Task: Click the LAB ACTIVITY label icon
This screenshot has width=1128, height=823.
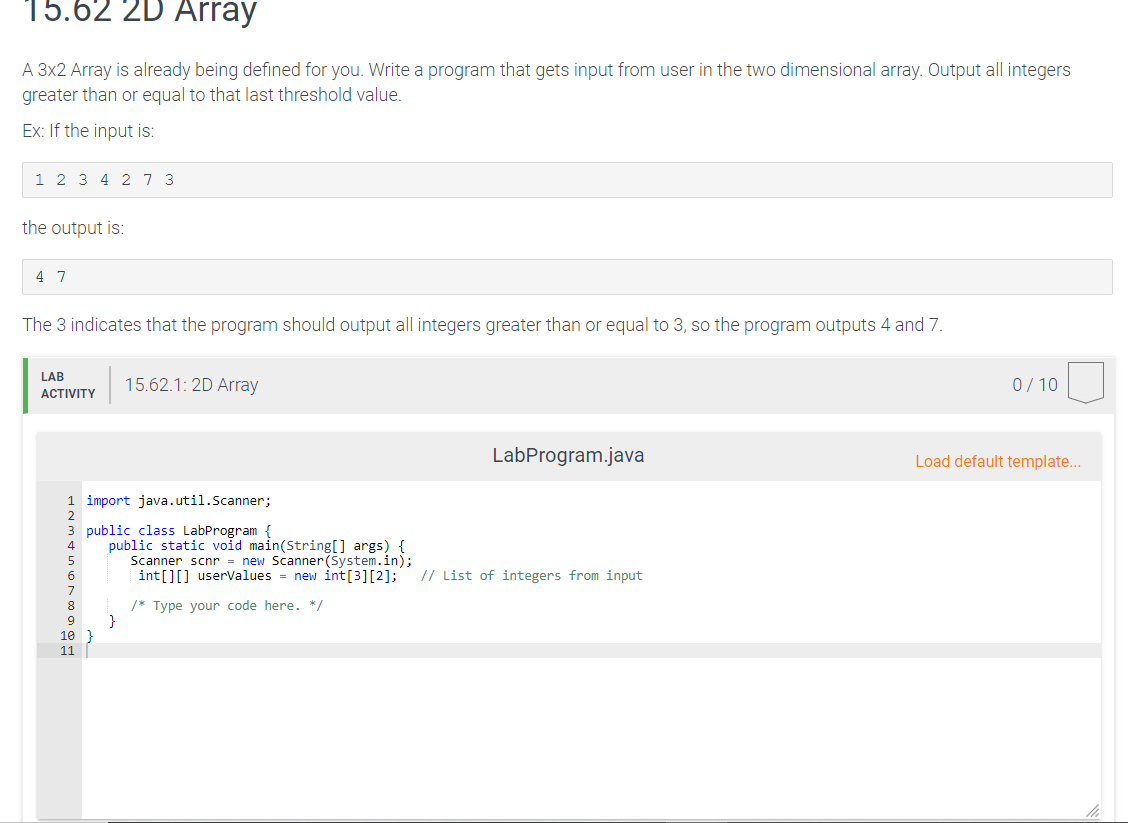Action: [67, 385]
